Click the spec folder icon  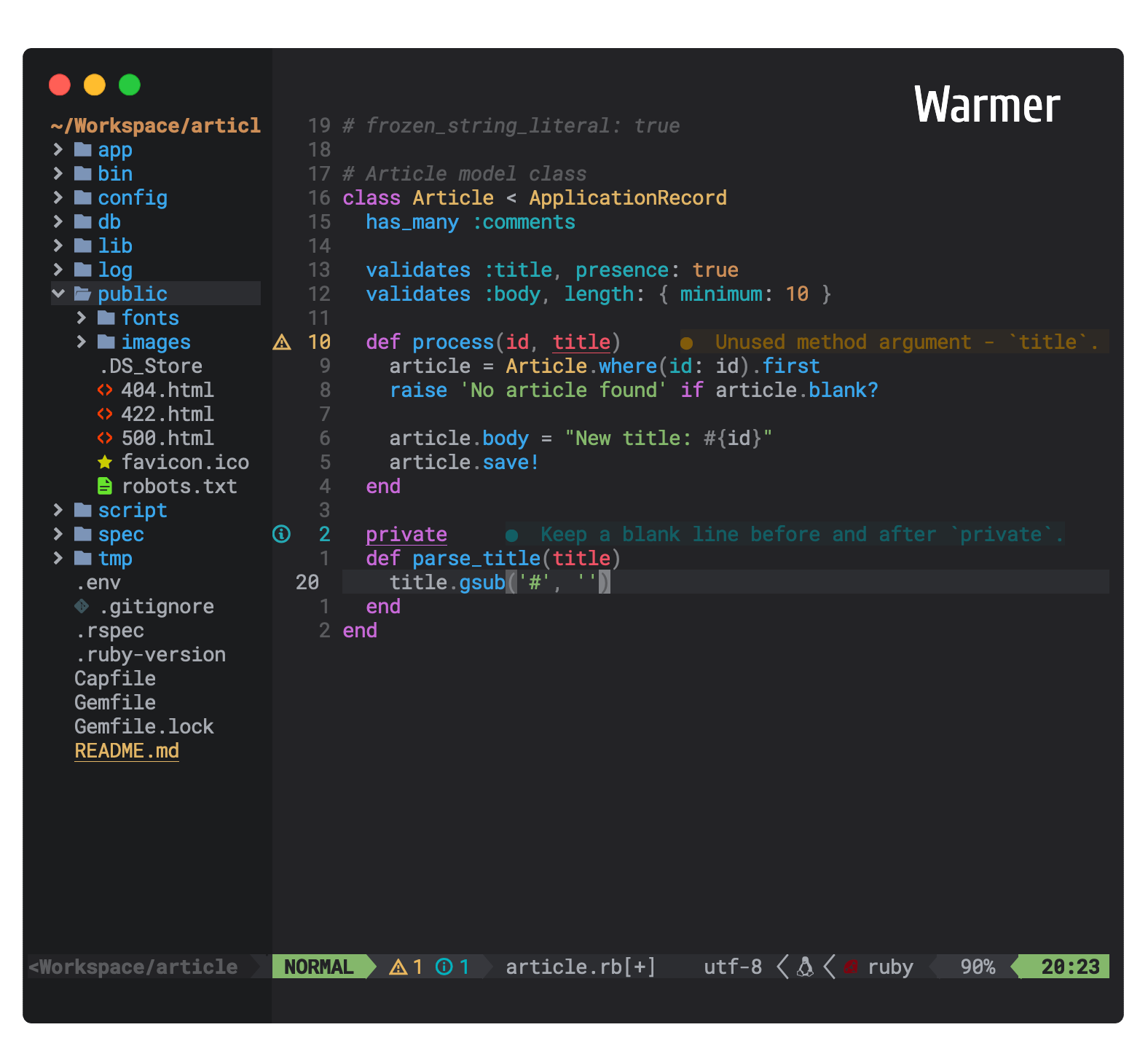[83, 534]
